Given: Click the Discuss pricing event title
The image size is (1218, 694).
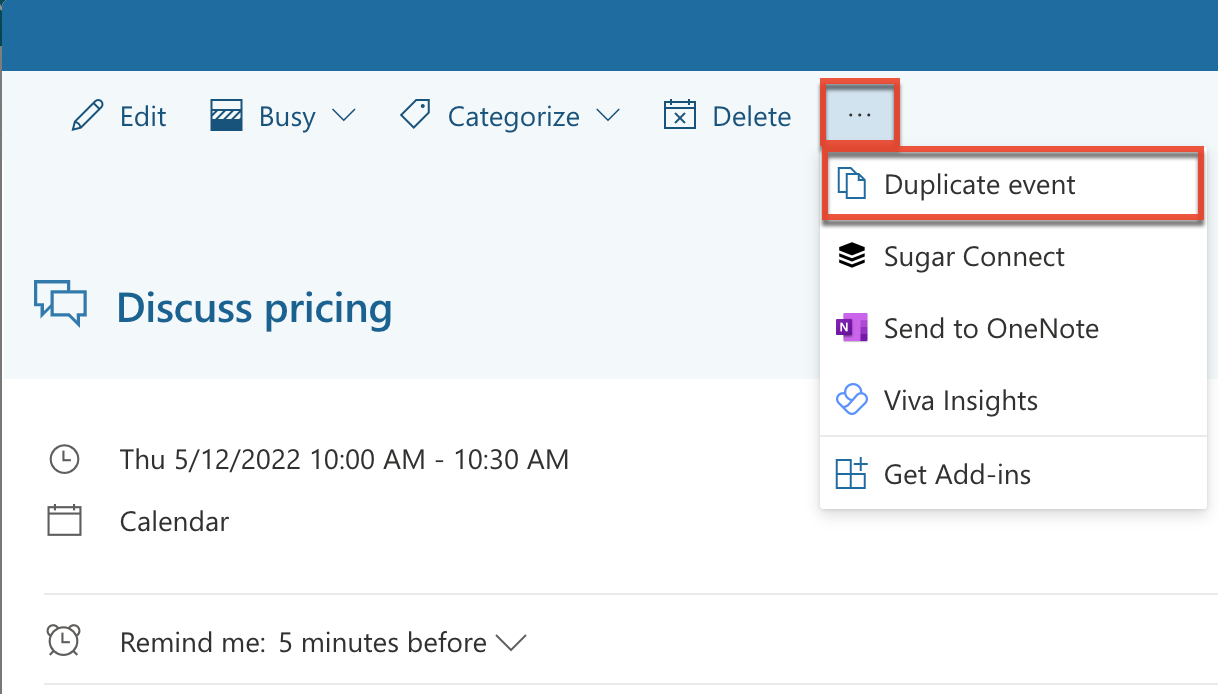Looking at the screenshot, I should 254,308.
